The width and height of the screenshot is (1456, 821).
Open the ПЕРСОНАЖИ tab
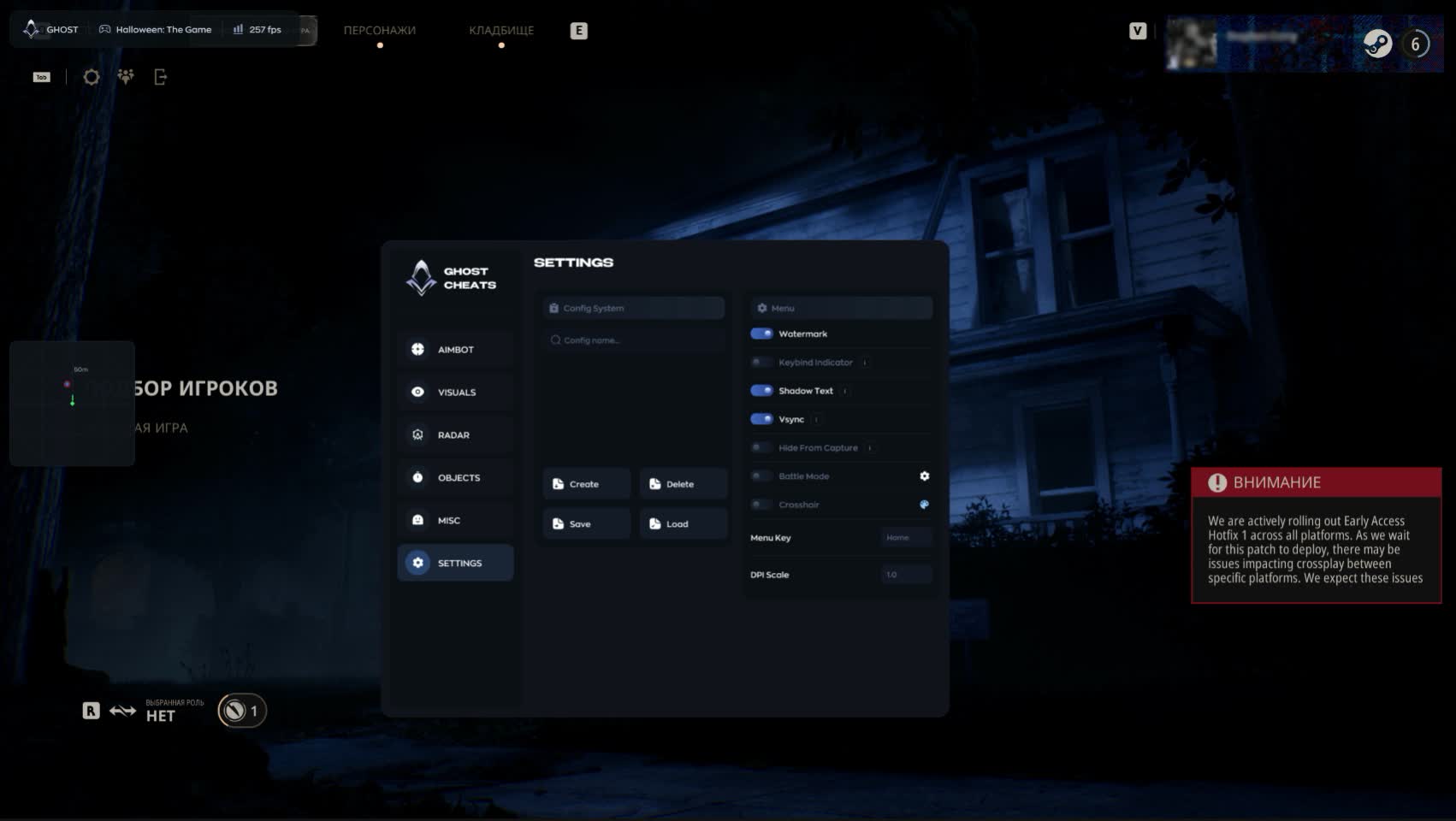pos(380,30)
